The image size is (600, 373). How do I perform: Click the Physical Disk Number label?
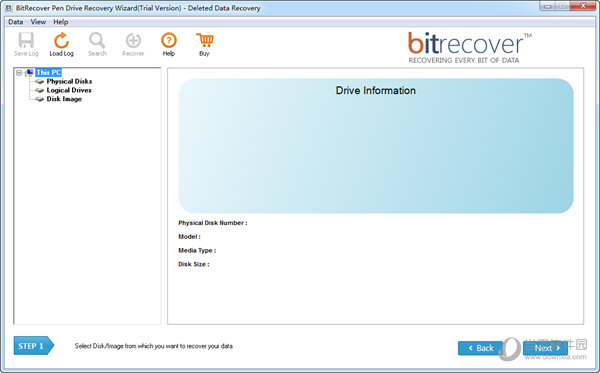coord(213,223)
